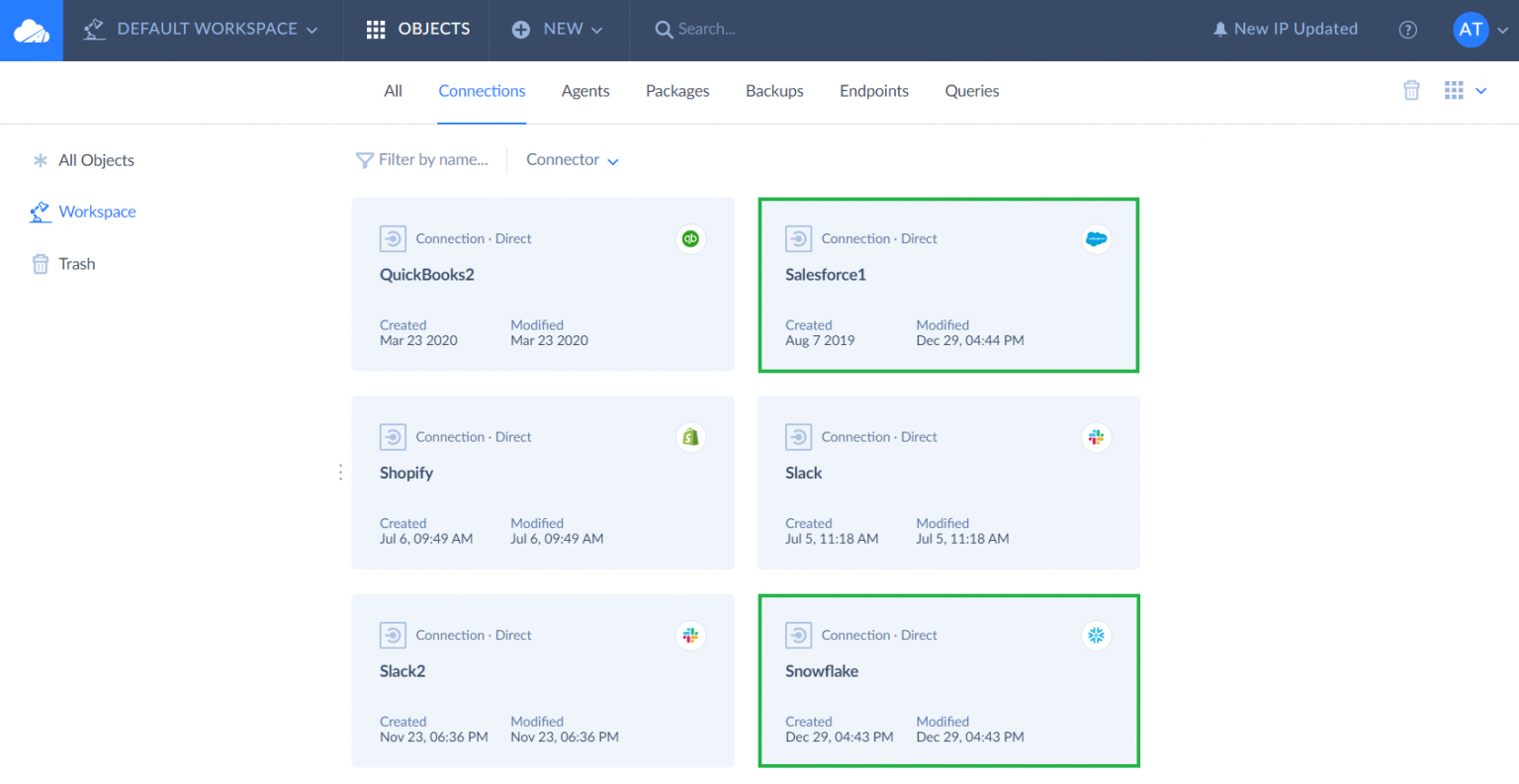Open the Slack2 connection card
Image resolution: width=1519 pixels, height=784 pixels.
pyautogui.click(x=542, y=680)
